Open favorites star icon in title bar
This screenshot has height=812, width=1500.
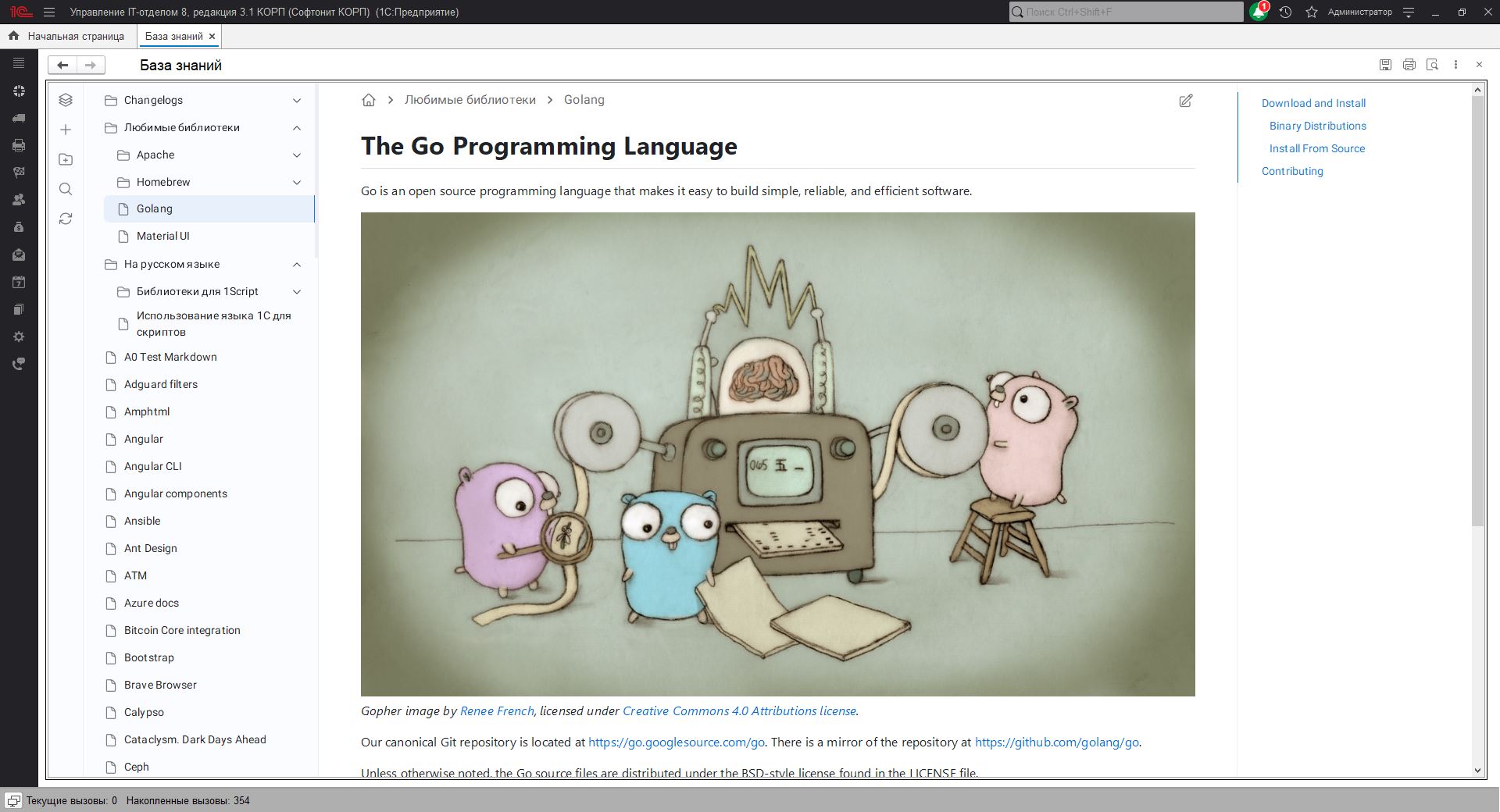(1312, 12)
